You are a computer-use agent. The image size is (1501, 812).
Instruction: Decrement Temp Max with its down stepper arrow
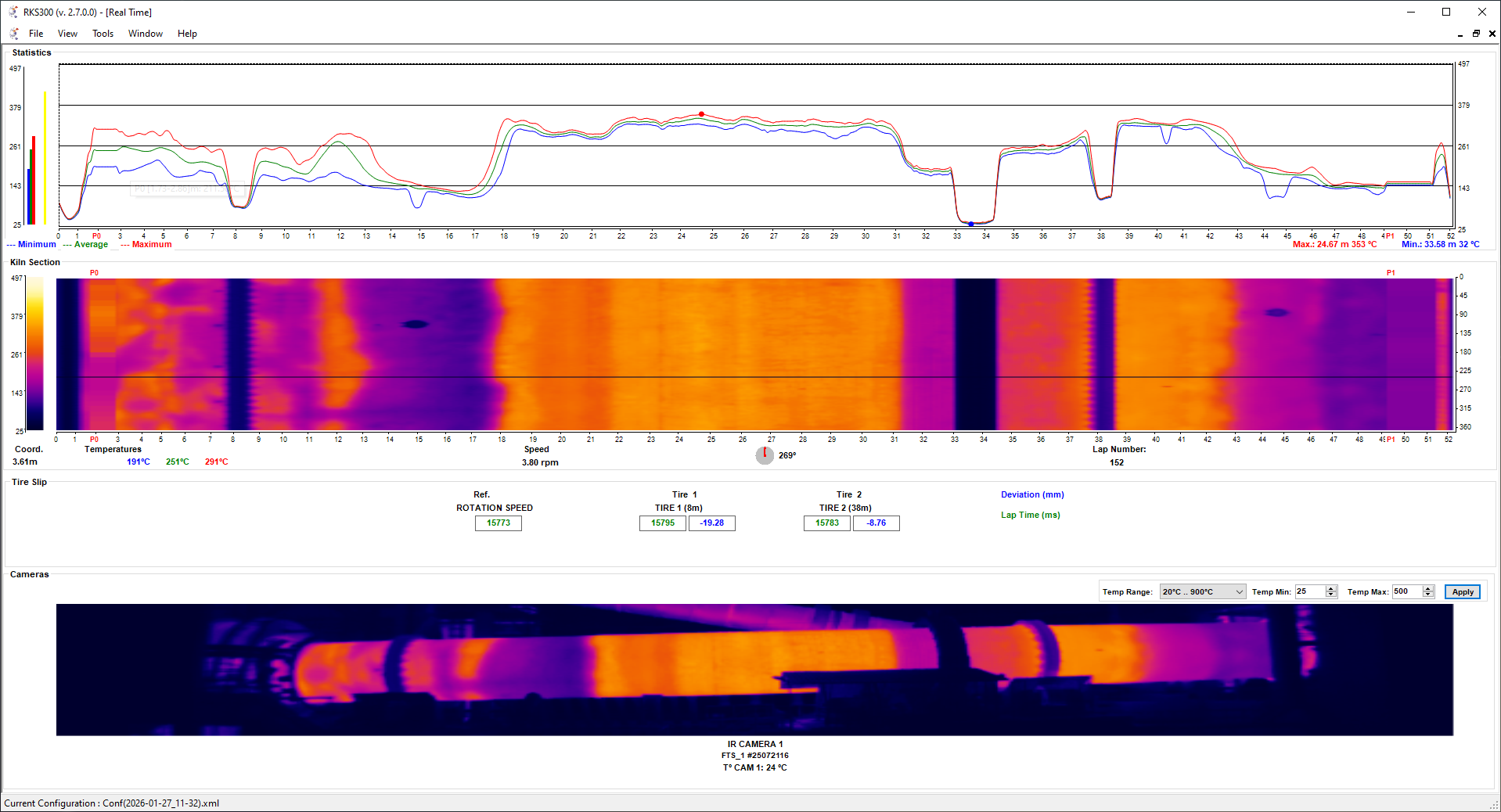(x=1428, y=595)
